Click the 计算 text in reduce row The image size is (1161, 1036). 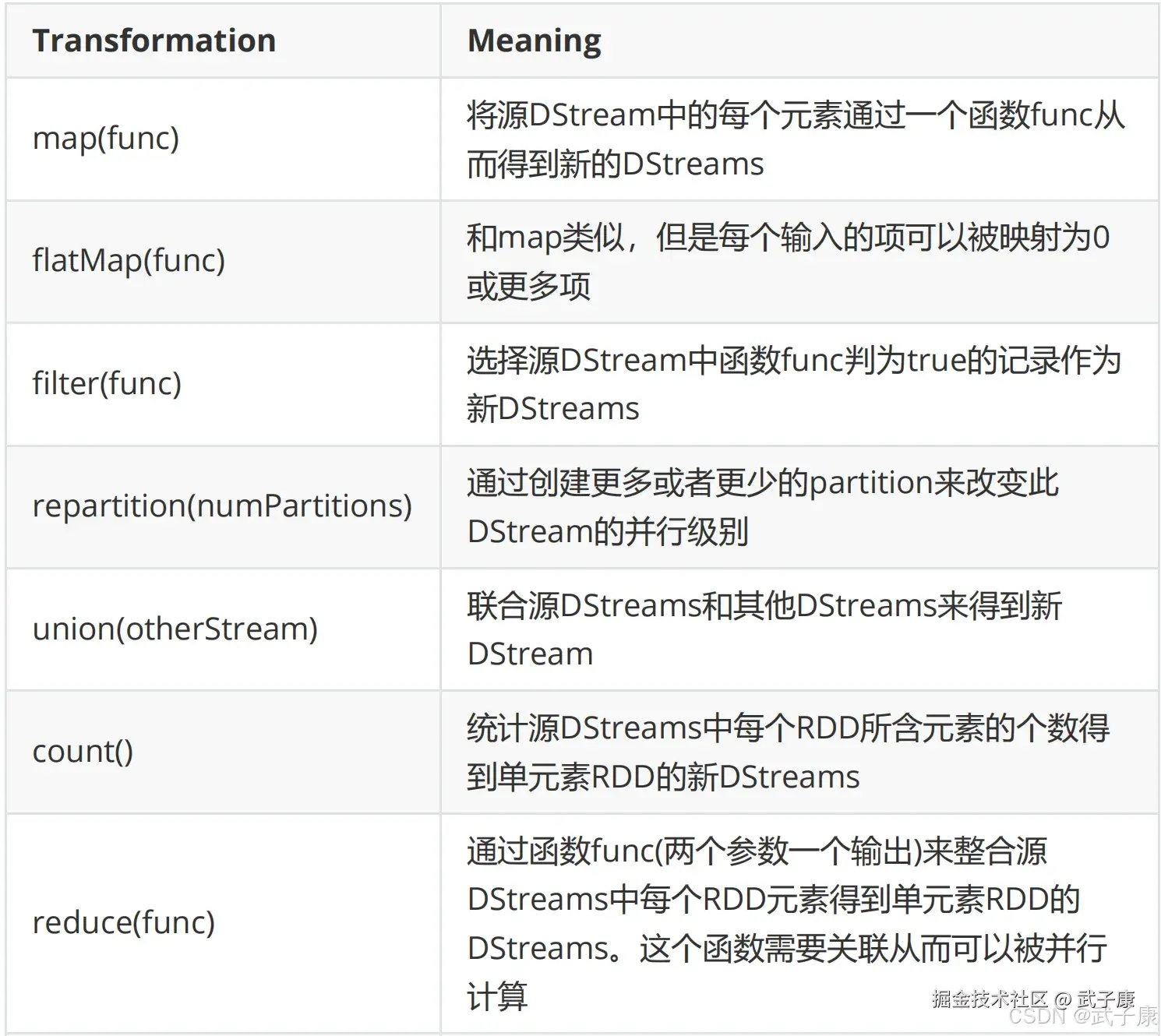[x=497, y=997]
